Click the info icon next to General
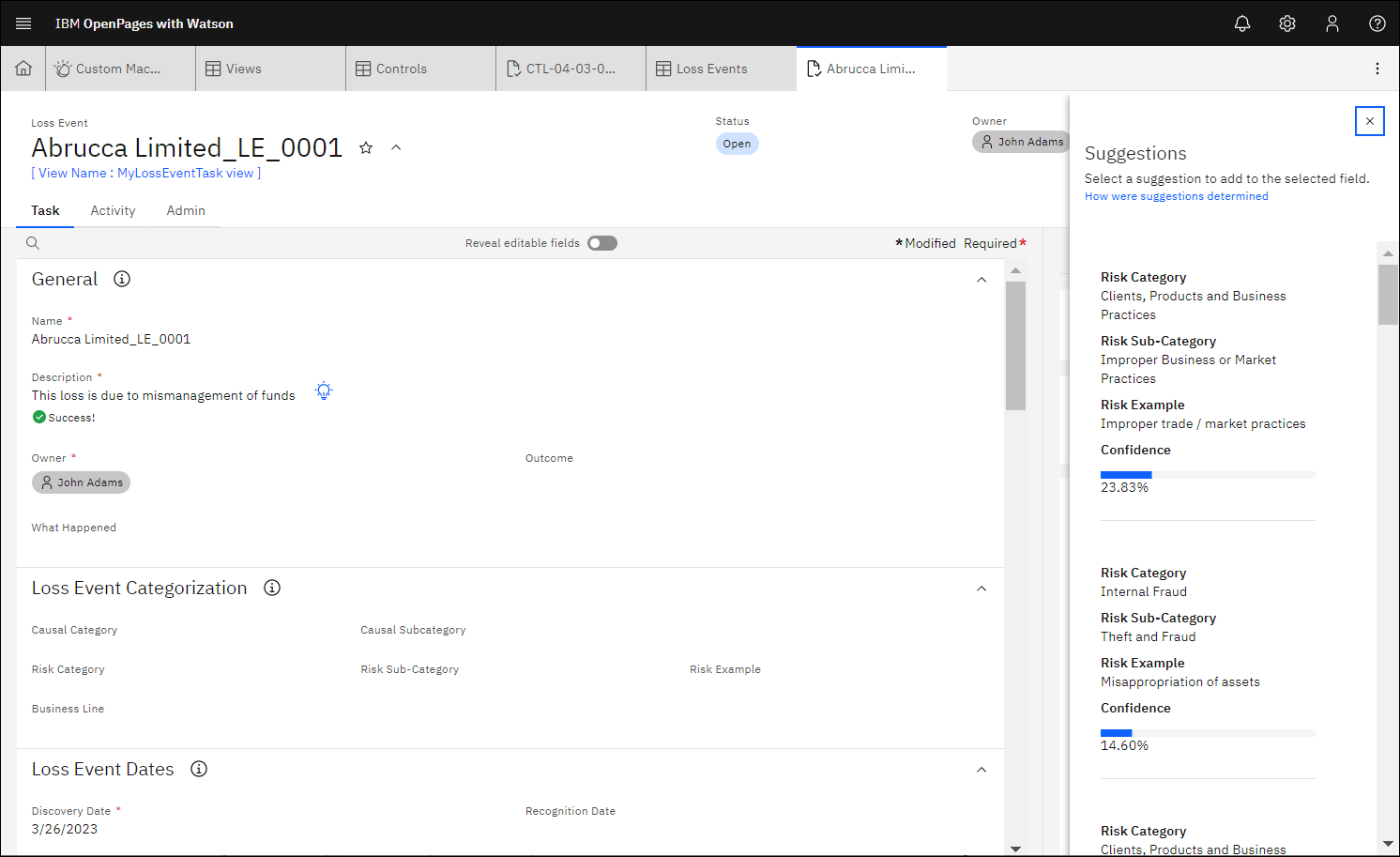1400x857 pixels. (x=122, y=279)
